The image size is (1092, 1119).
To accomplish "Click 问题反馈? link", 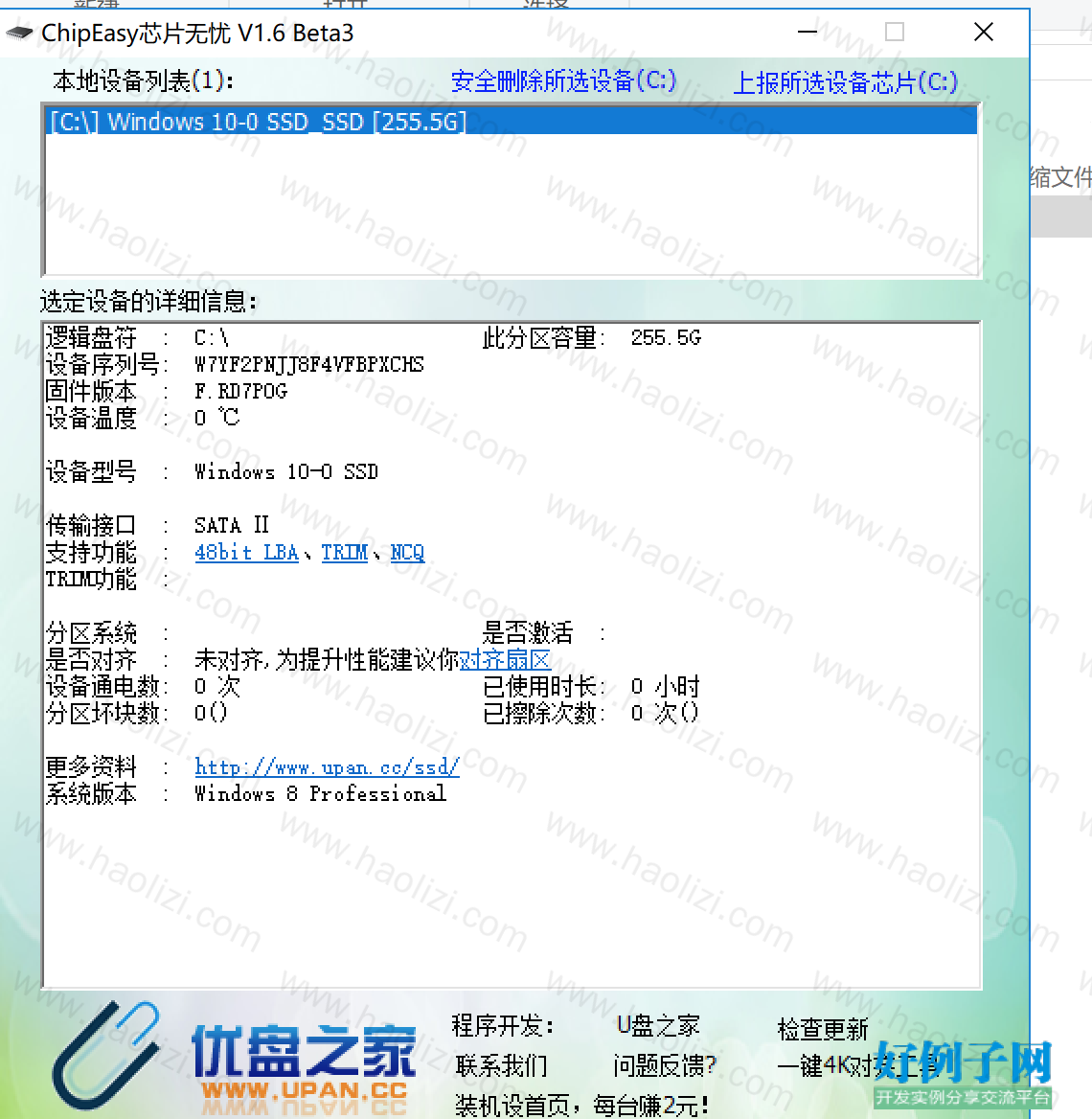I will coord(664,1066).
